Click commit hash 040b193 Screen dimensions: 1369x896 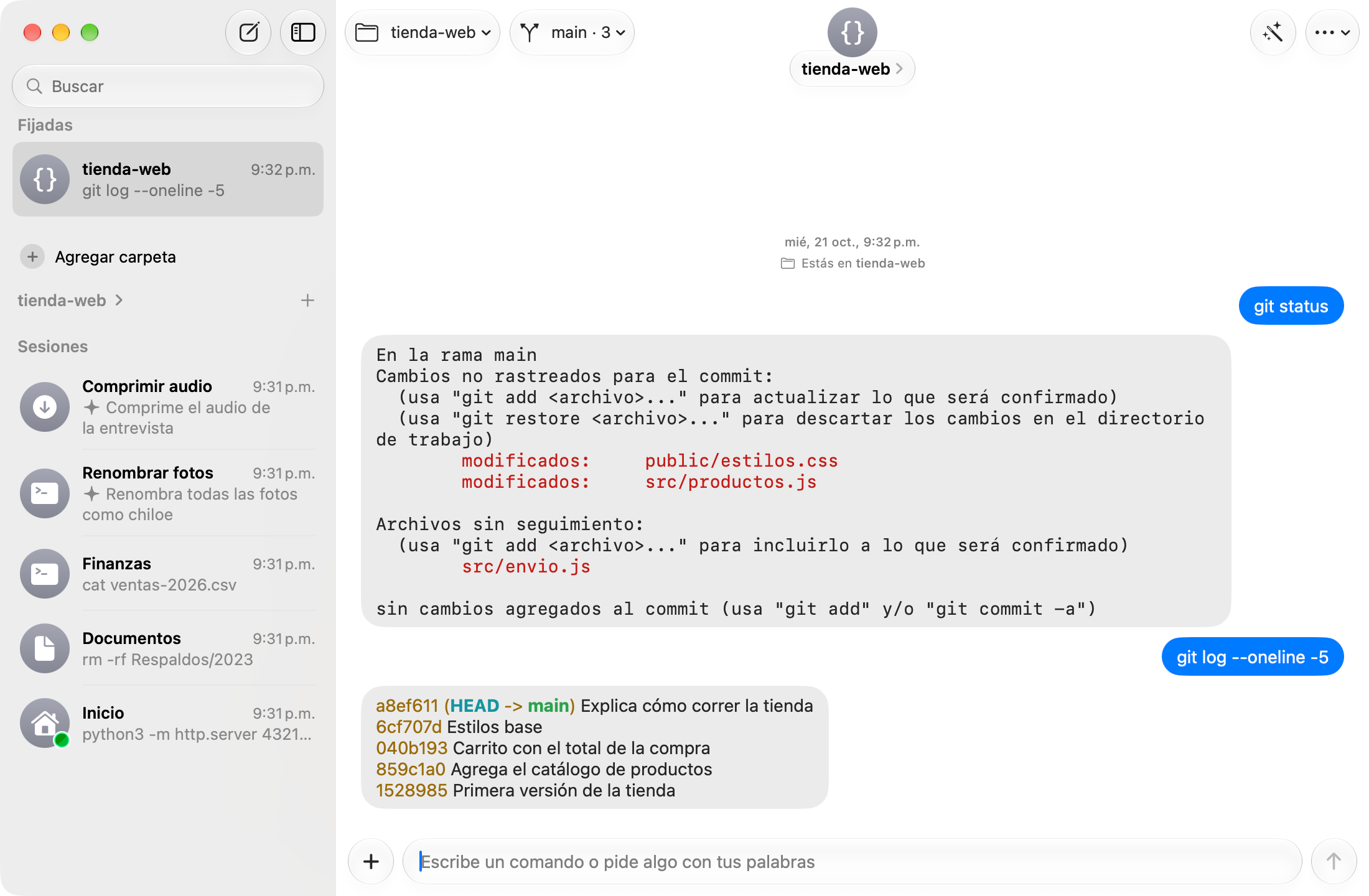click(412, 748)
